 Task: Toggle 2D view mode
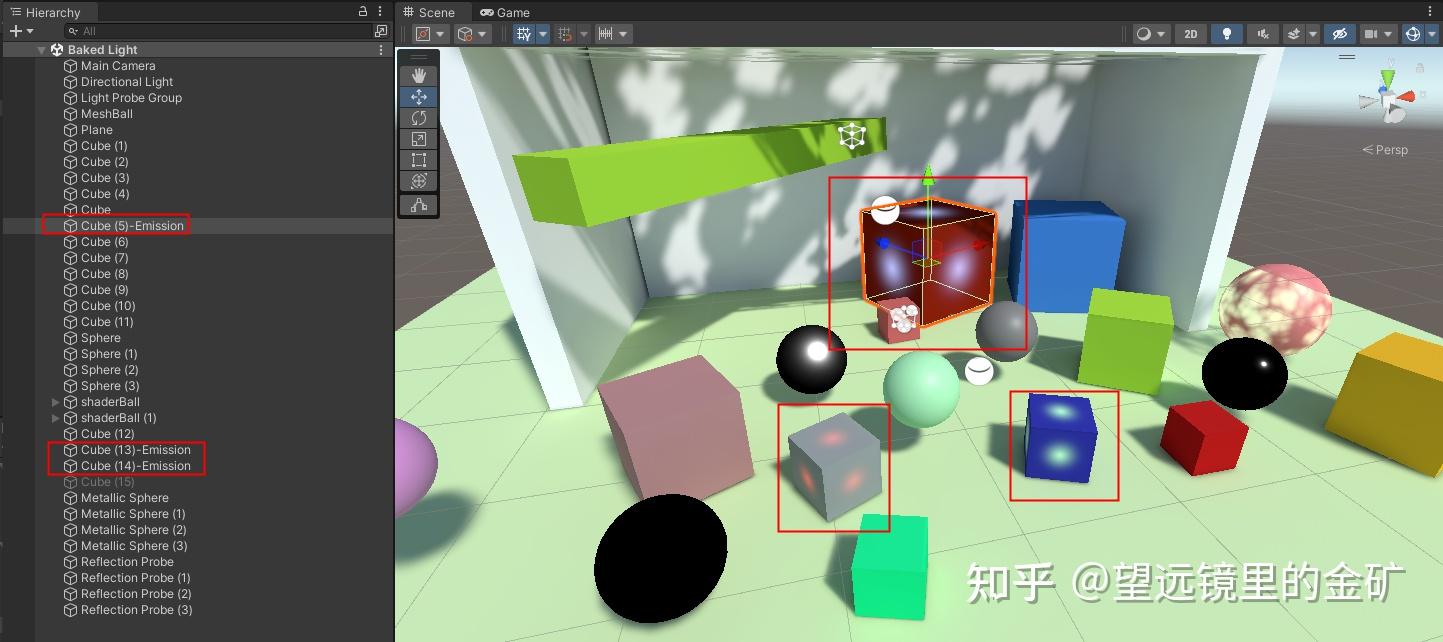tap(1190, 33)
